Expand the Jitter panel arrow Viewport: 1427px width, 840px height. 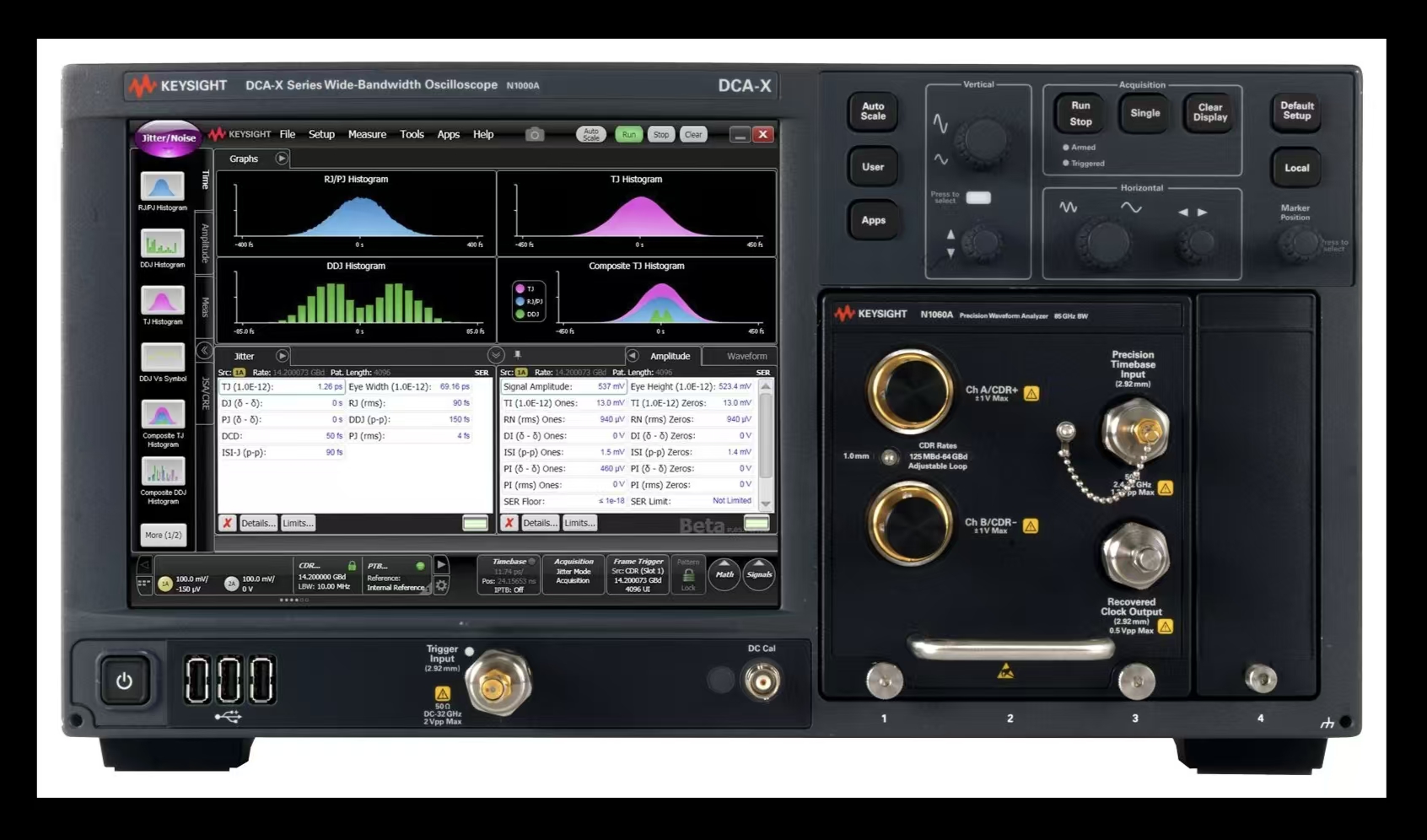282,356
